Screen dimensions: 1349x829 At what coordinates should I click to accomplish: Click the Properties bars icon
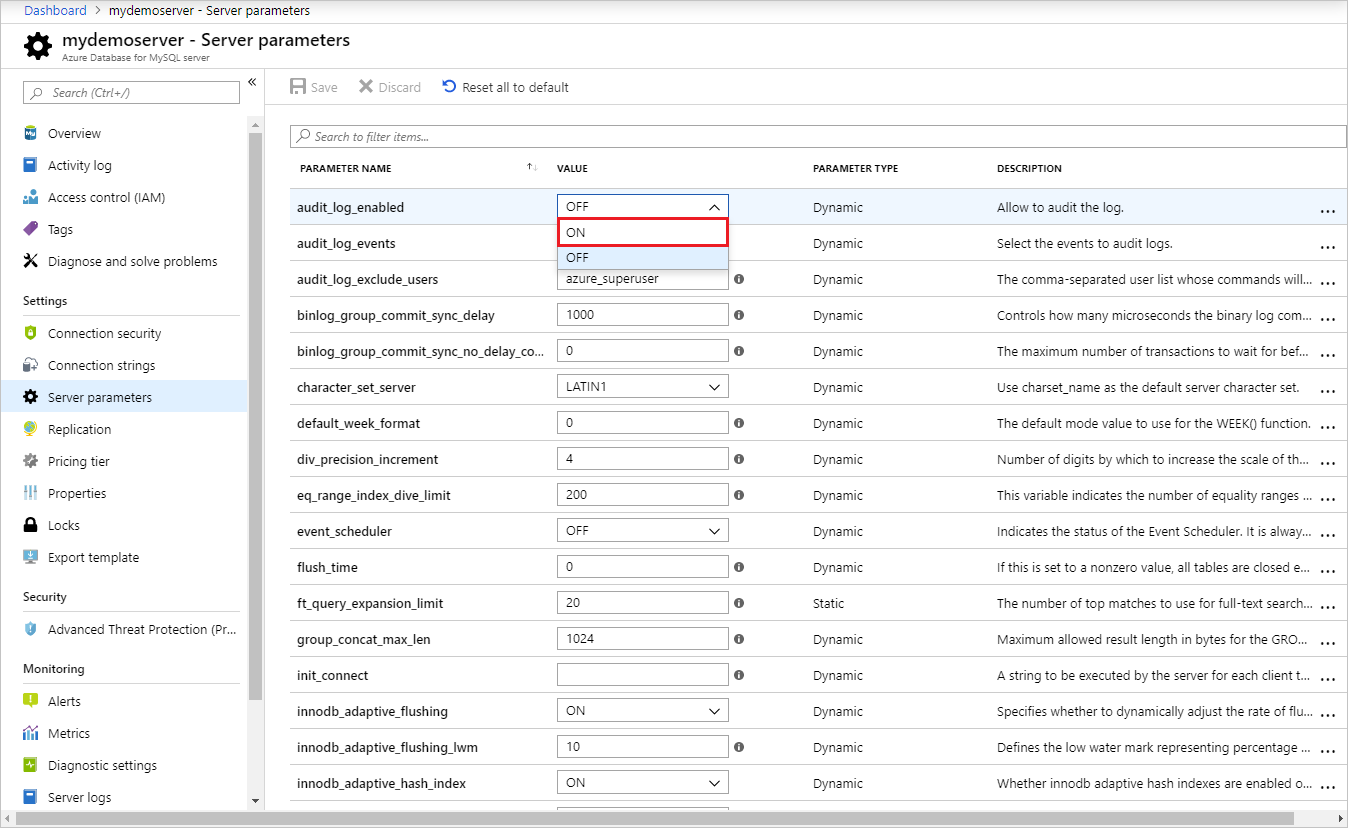[x=30, y=493]
